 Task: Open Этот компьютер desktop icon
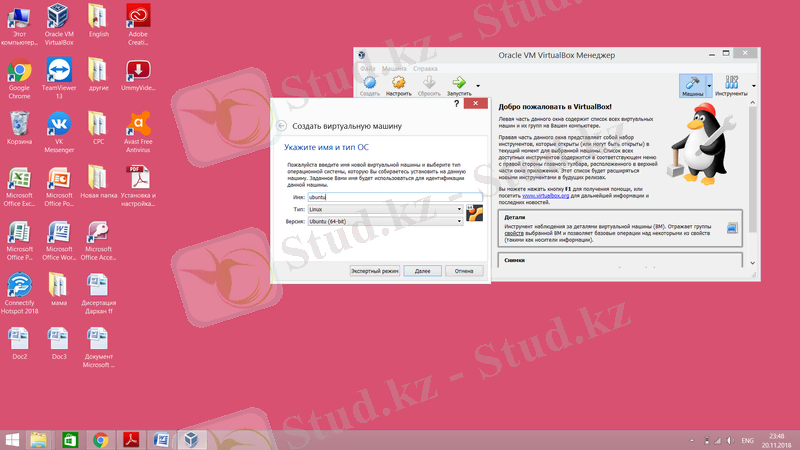[x=19, y=24]
